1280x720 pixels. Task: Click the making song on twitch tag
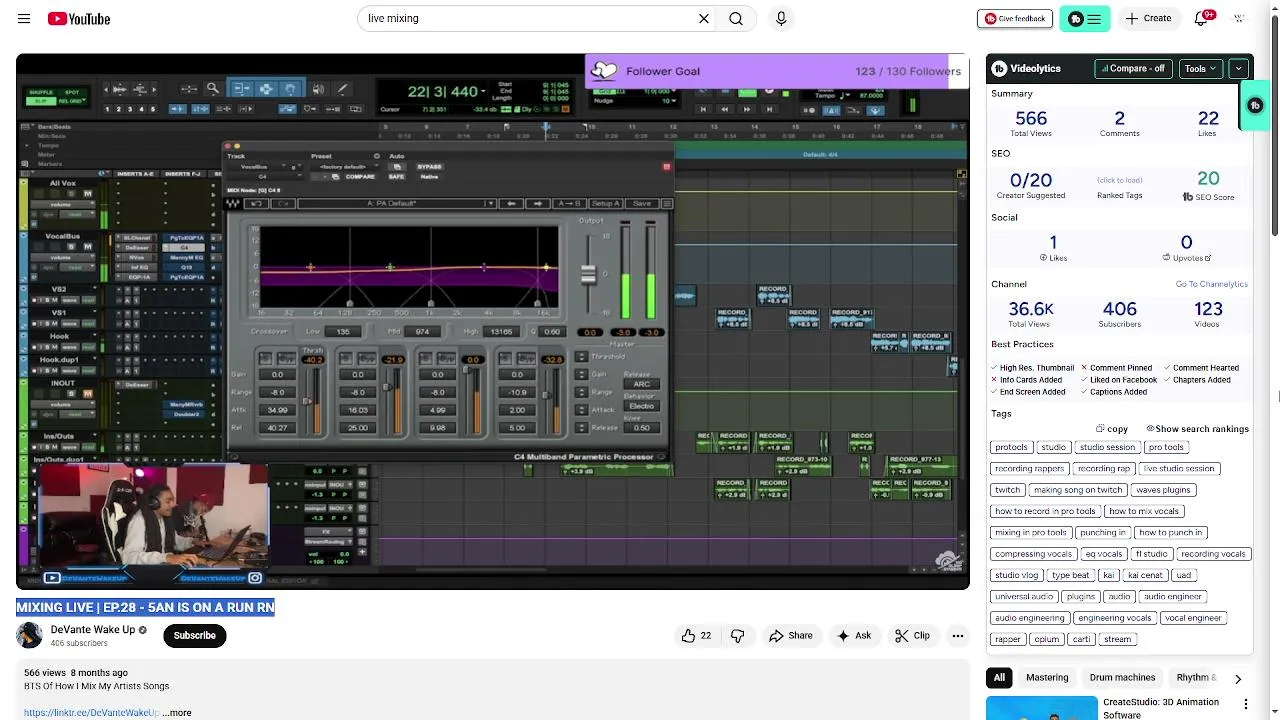point(1078,490)
